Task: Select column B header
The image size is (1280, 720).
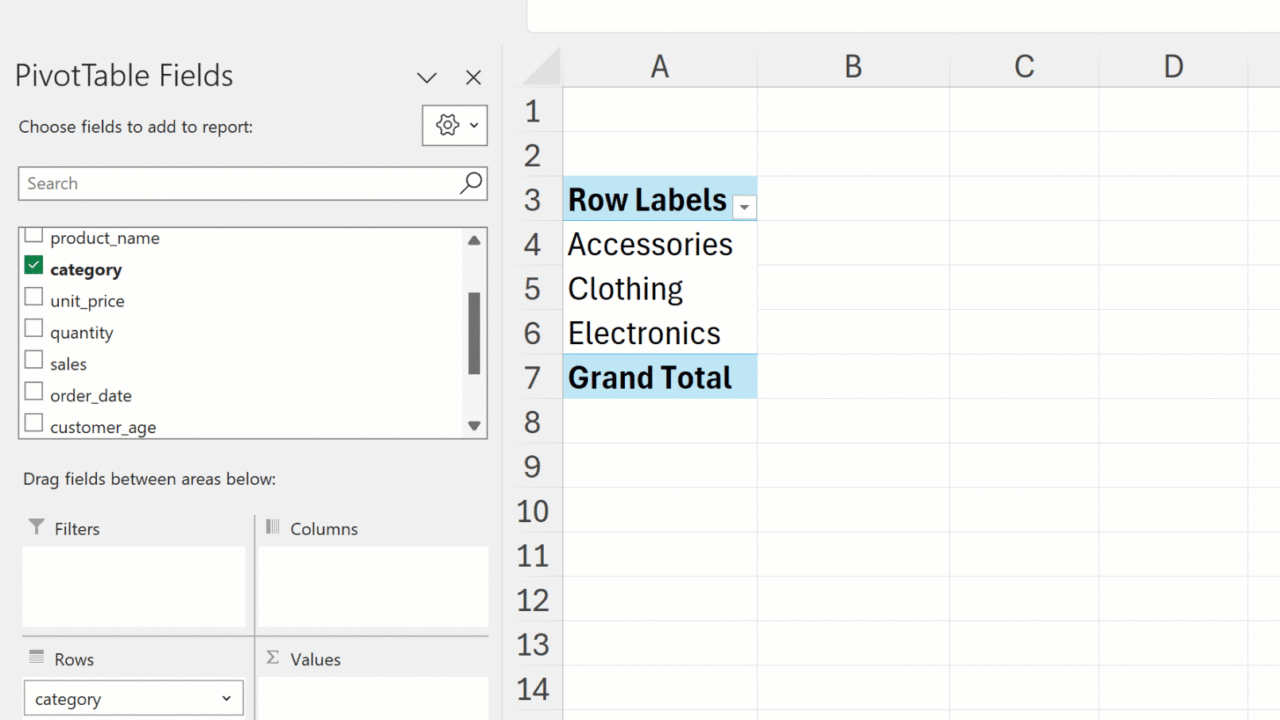Action: pos(852,67)
